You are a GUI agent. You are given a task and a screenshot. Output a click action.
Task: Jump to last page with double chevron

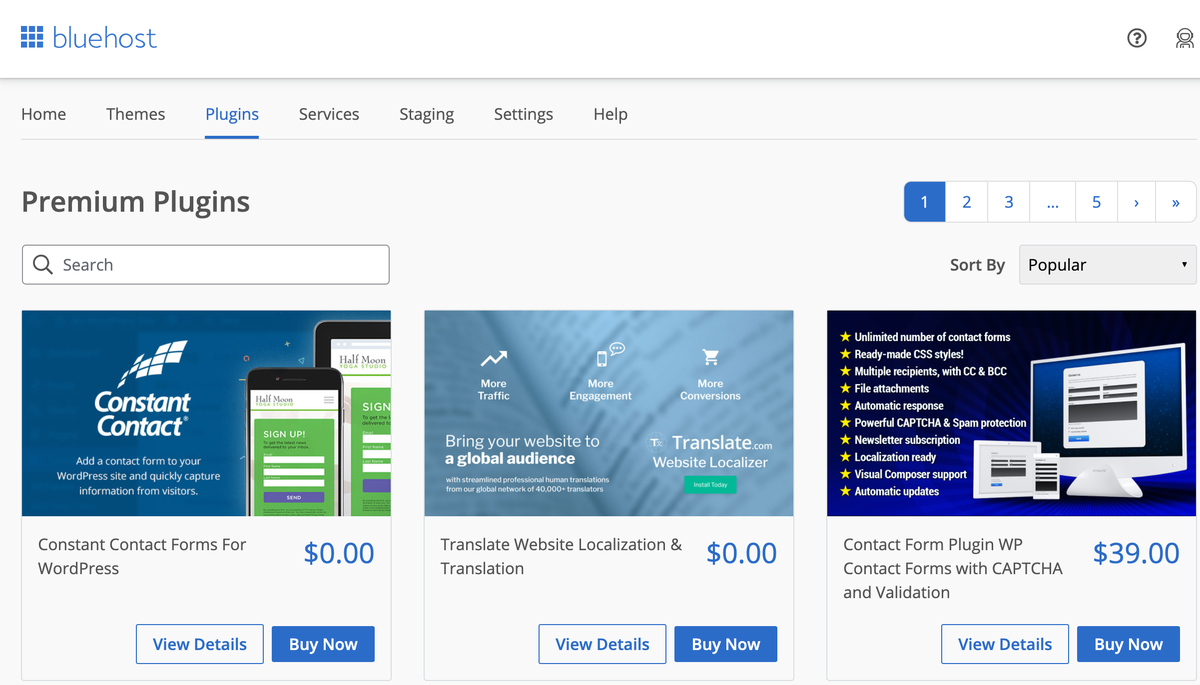(1176, 202)
